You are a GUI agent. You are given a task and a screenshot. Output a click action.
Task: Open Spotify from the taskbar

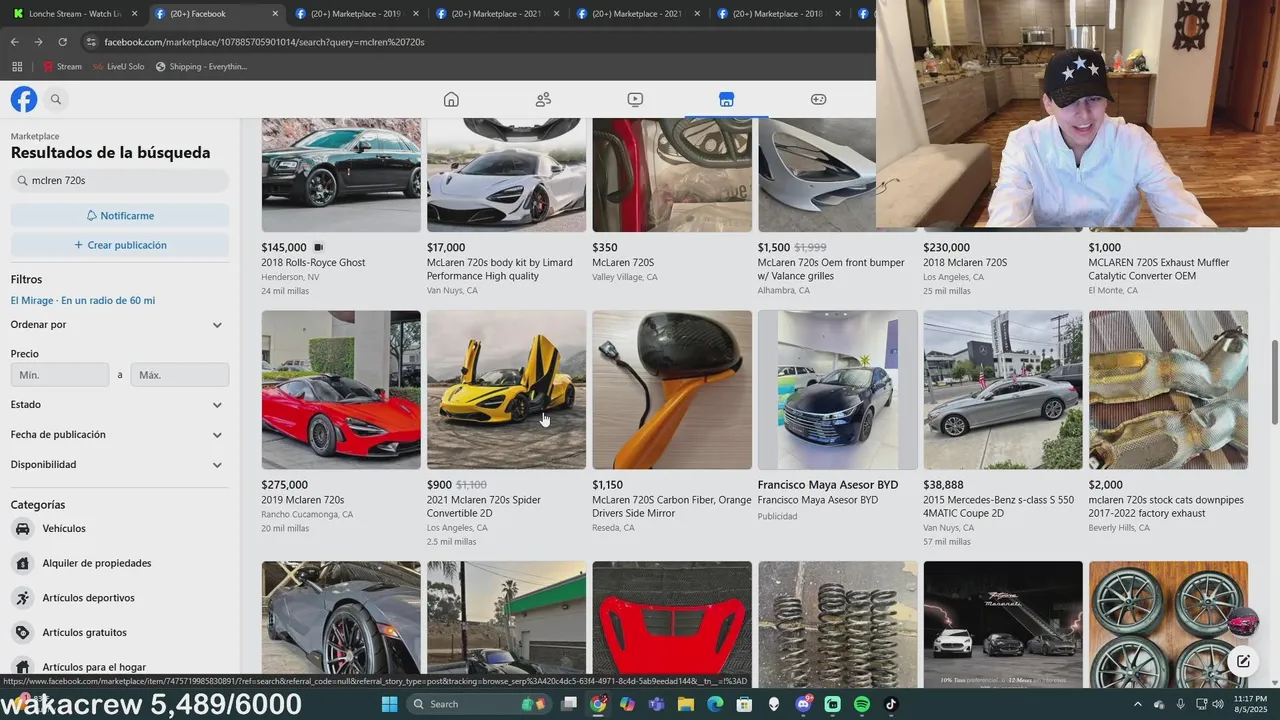[862, 704]
